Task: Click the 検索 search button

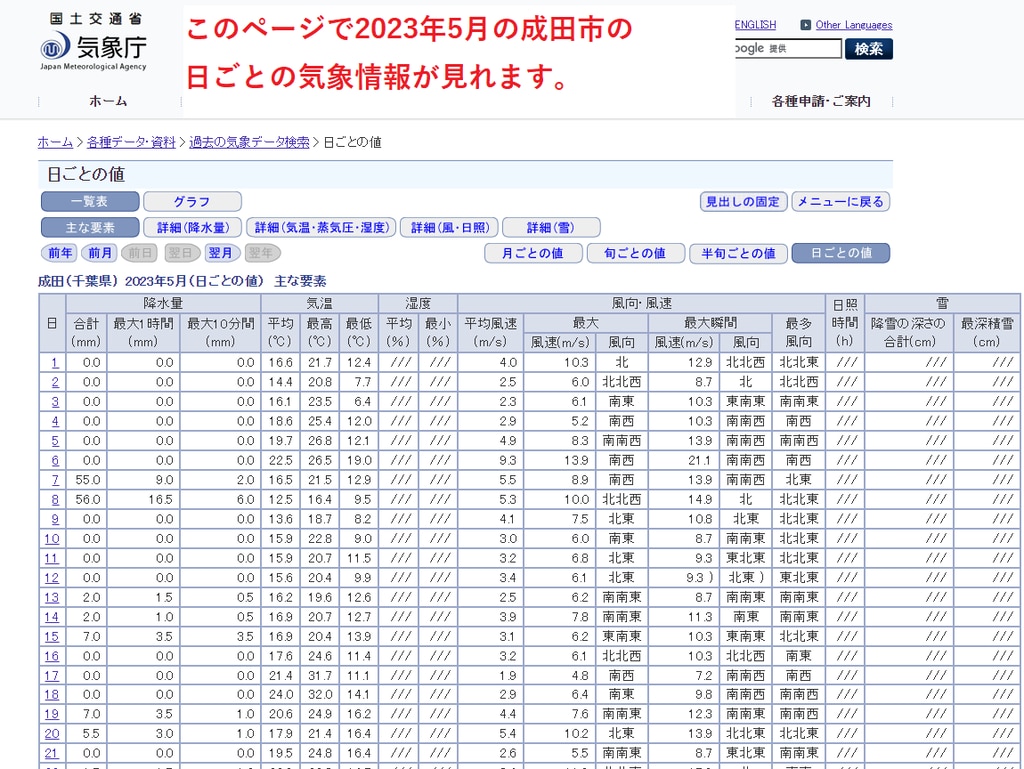Action: click(x=869, y=49)
